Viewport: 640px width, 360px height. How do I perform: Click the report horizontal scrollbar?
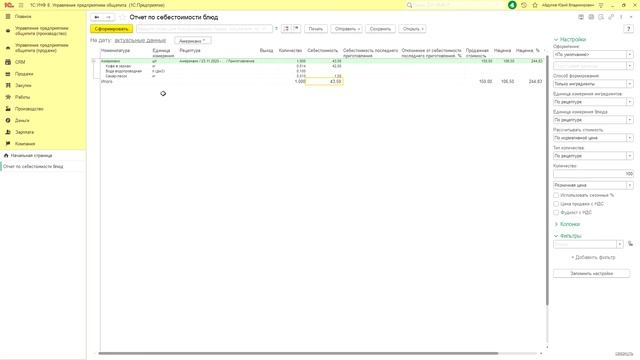tap(298, 353)
